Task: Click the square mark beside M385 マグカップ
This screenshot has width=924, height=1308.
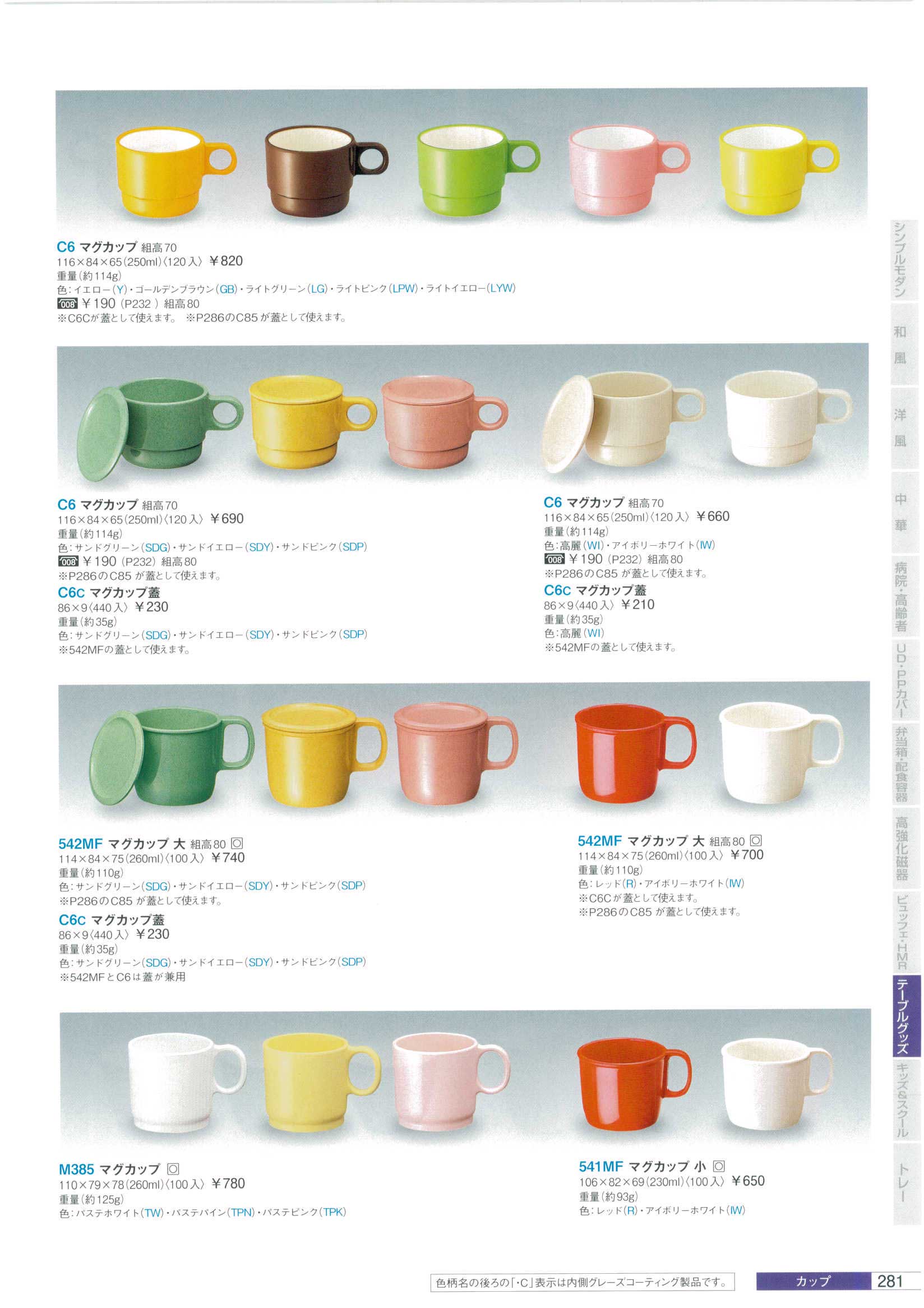Action: 174,1169
